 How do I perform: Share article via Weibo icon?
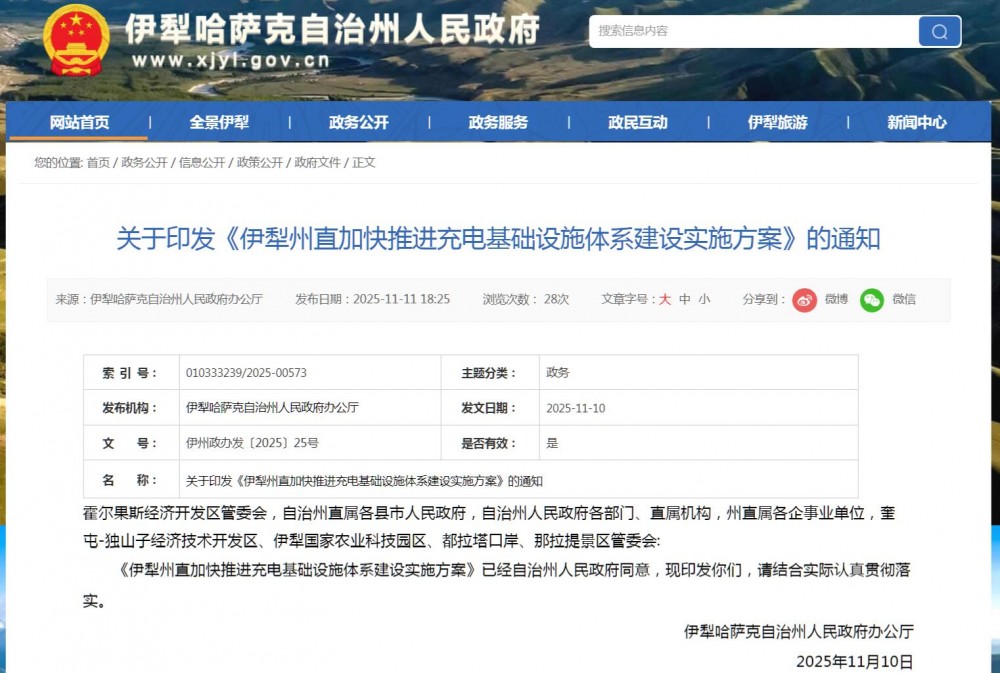805,299
